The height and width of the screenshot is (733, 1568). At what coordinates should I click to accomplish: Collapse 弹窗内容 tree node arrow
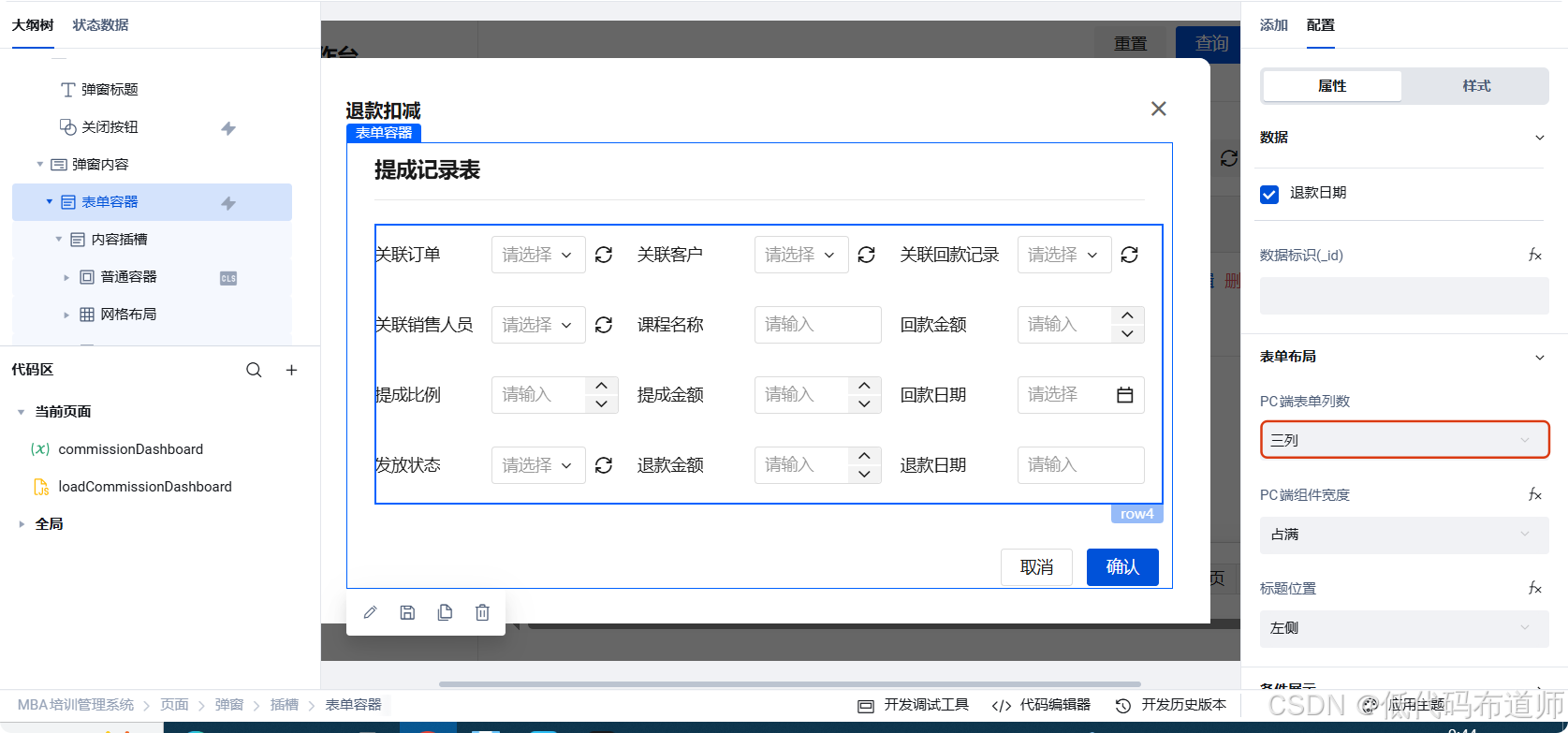pyautogui.click(x=40, y=165)
